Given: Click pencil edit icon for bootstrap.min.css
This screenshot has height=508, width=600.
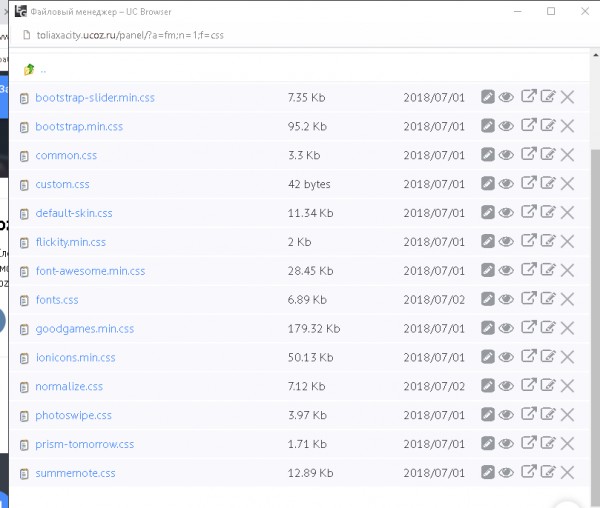Looking at the screenshot, I should pos(488,125).
